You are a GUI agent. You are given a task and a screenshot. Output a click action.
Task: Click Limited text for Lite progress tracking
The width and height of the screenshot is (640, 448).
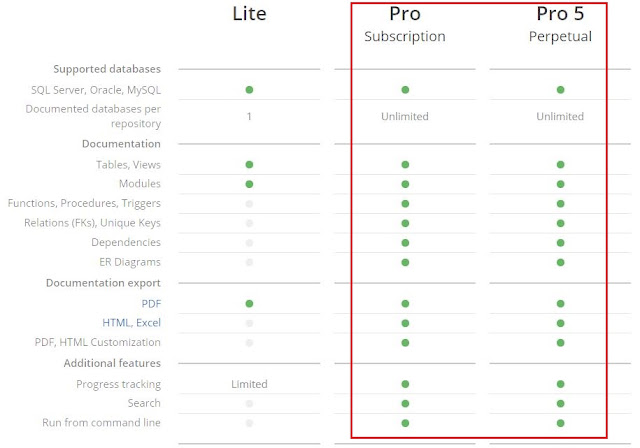tap(249, 384)
